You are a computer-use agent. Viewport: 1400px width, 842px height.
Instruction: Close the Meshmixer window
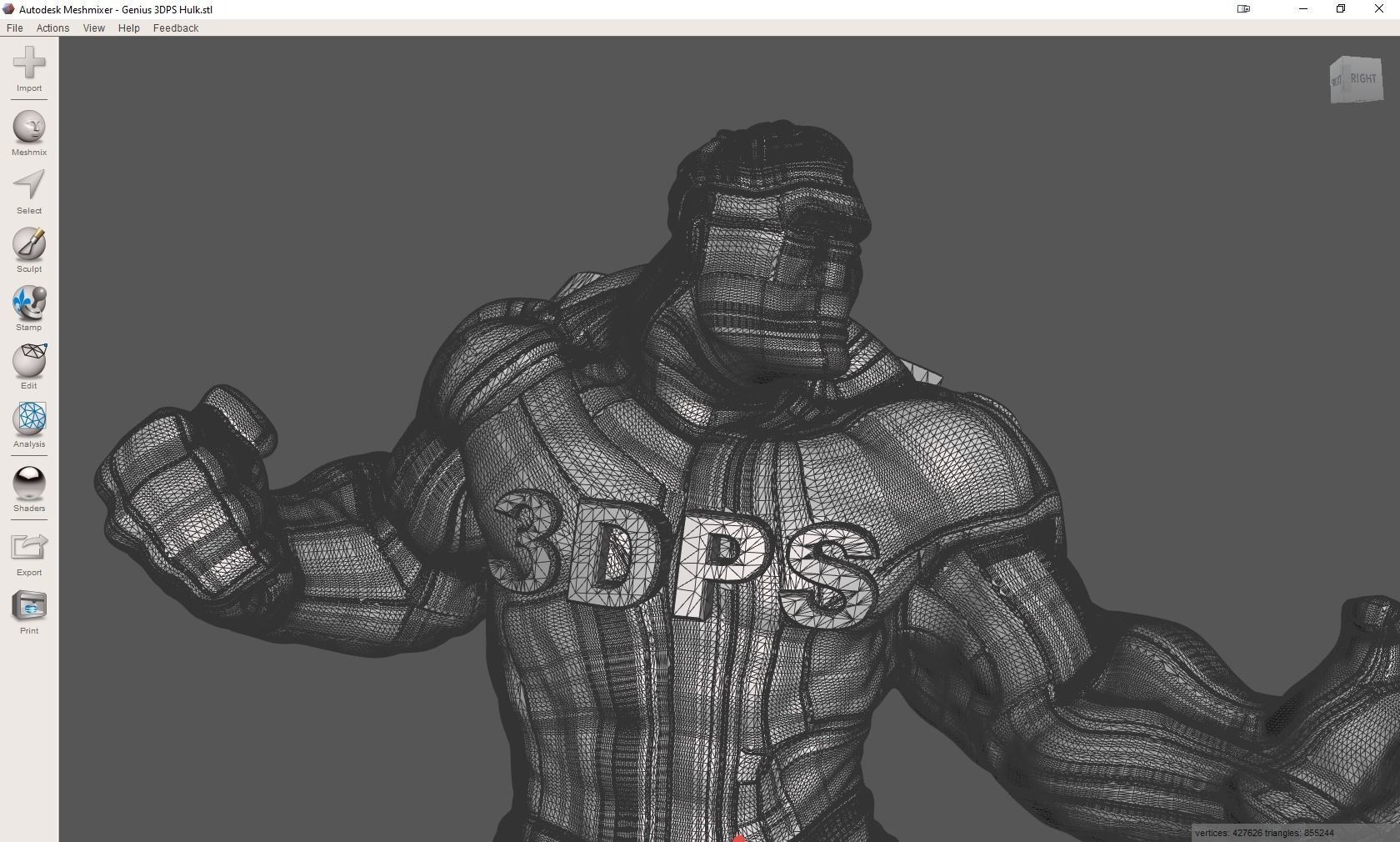(1378, 9)
